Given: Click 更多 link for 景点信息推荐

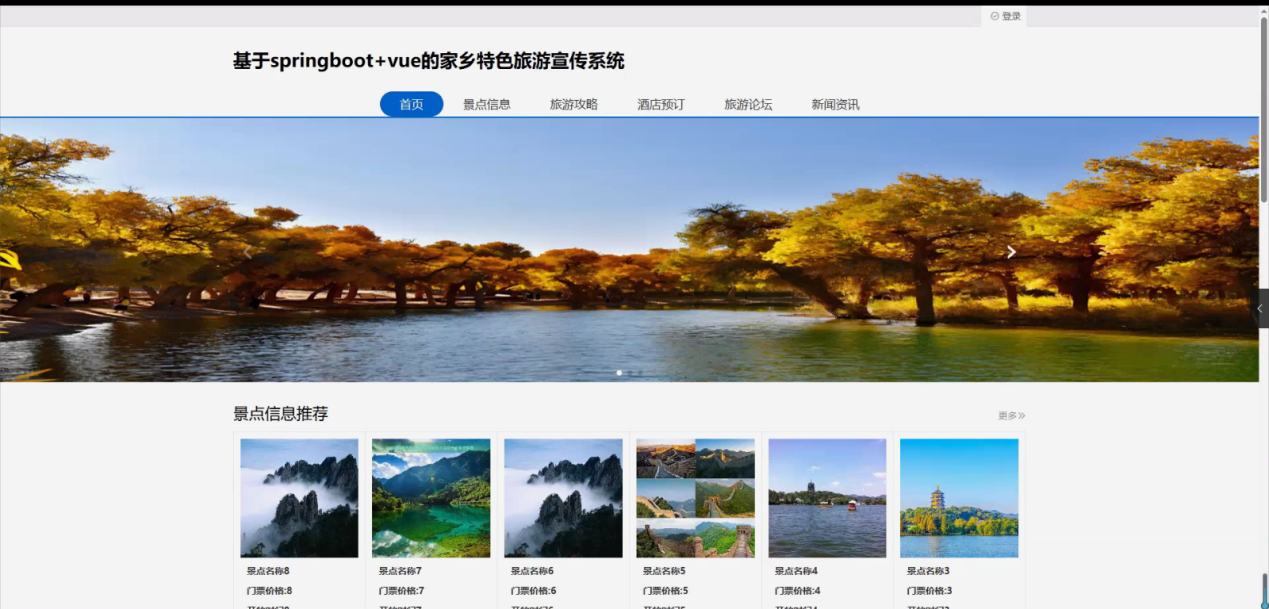Looking at the screenshot, I should click(x=1011, y=416).
